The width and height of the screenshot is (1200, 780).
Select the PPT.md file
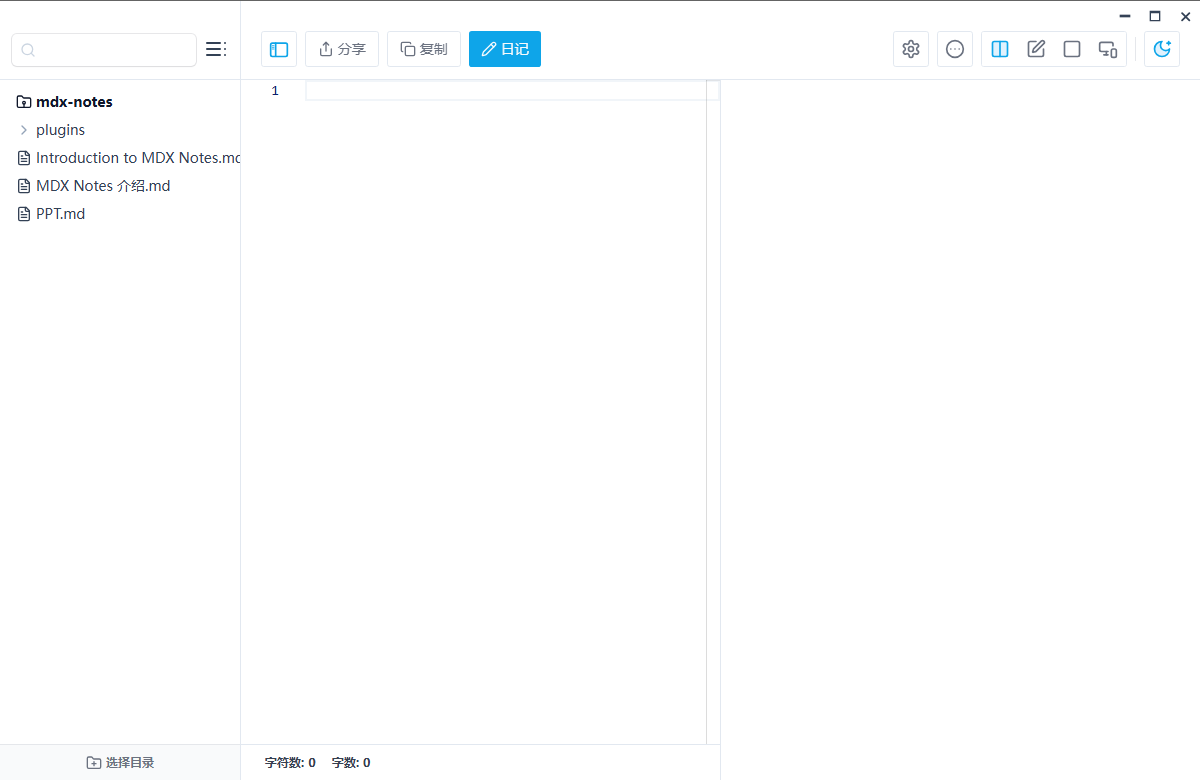pos(60,213)
